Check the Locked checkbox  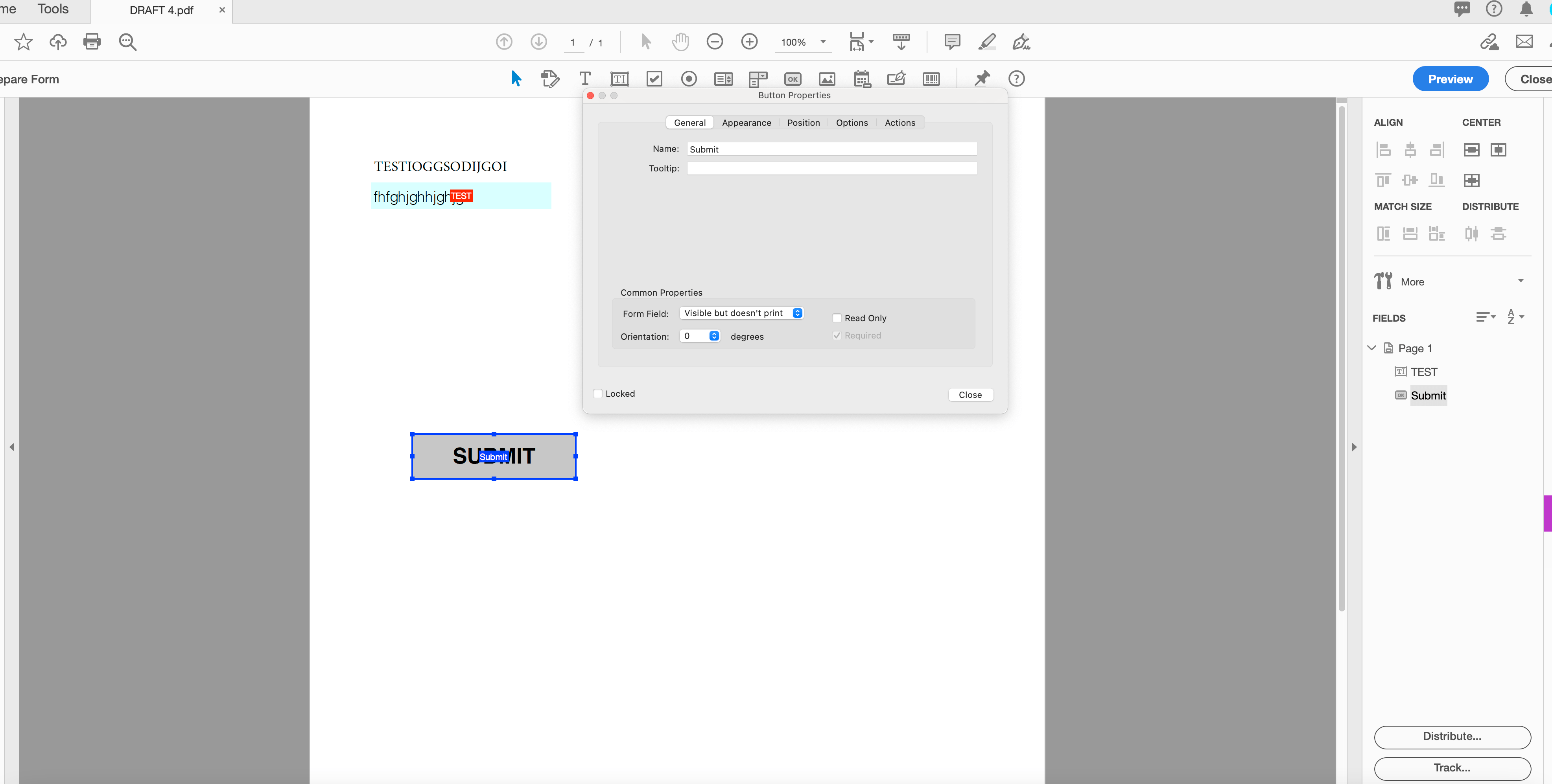pyautogui.click(x=598, y=393)
